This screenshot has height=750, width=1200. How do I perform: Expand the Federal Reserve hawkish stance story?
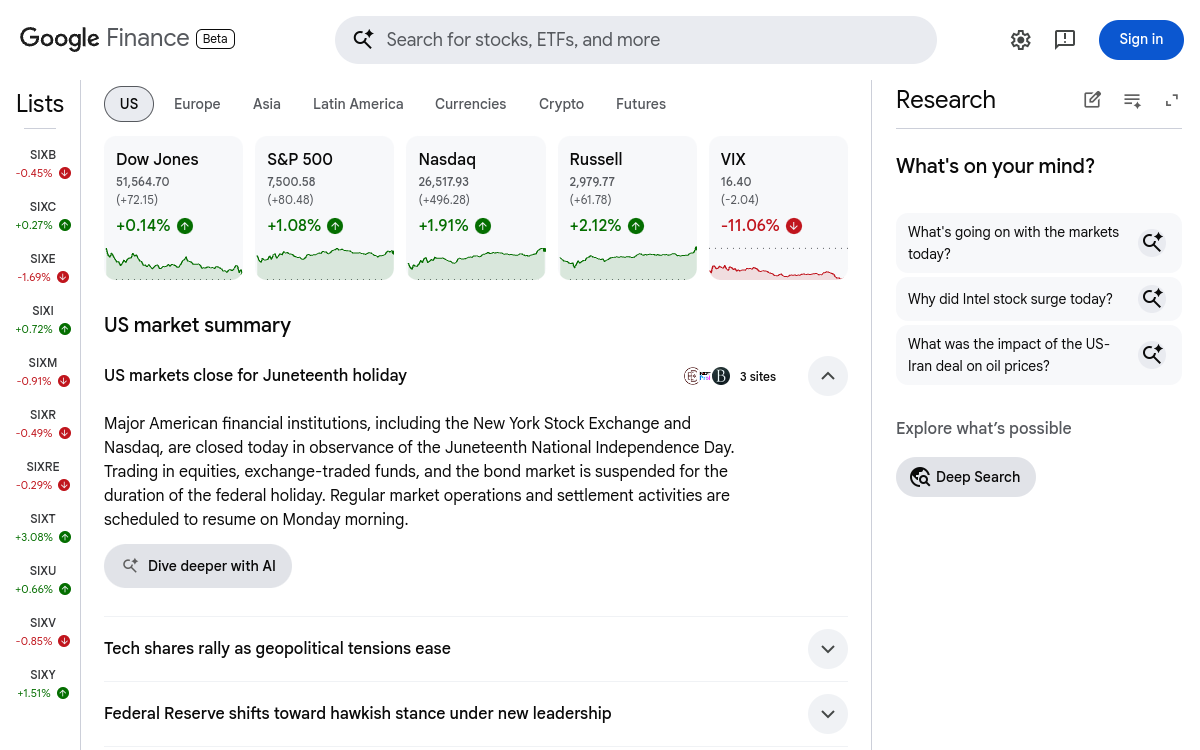click(828, 714)
